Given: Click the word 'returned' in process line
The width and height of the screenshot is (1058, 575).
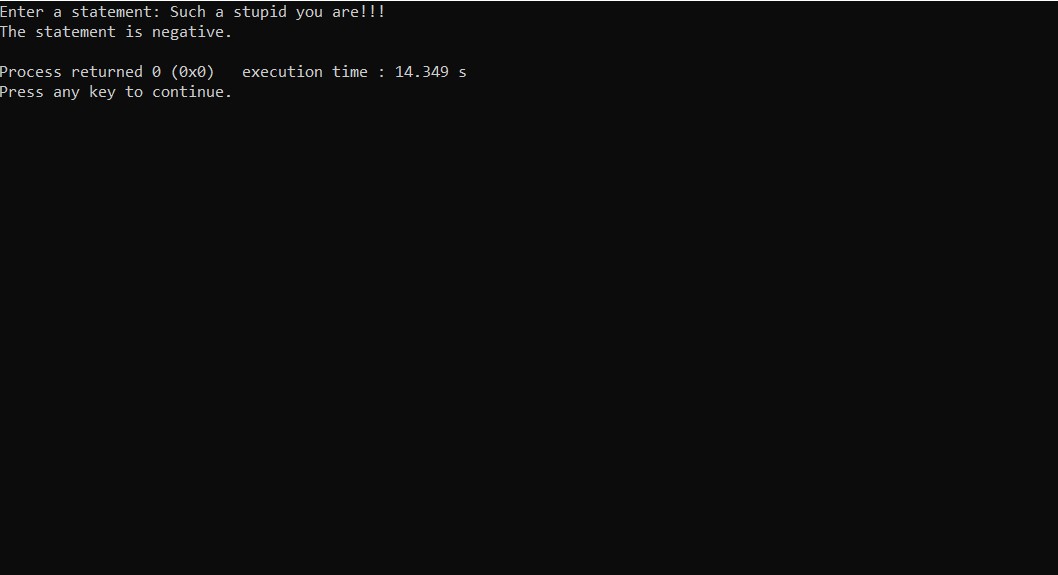Looking at the screenshot, I should tap(107, 72).
